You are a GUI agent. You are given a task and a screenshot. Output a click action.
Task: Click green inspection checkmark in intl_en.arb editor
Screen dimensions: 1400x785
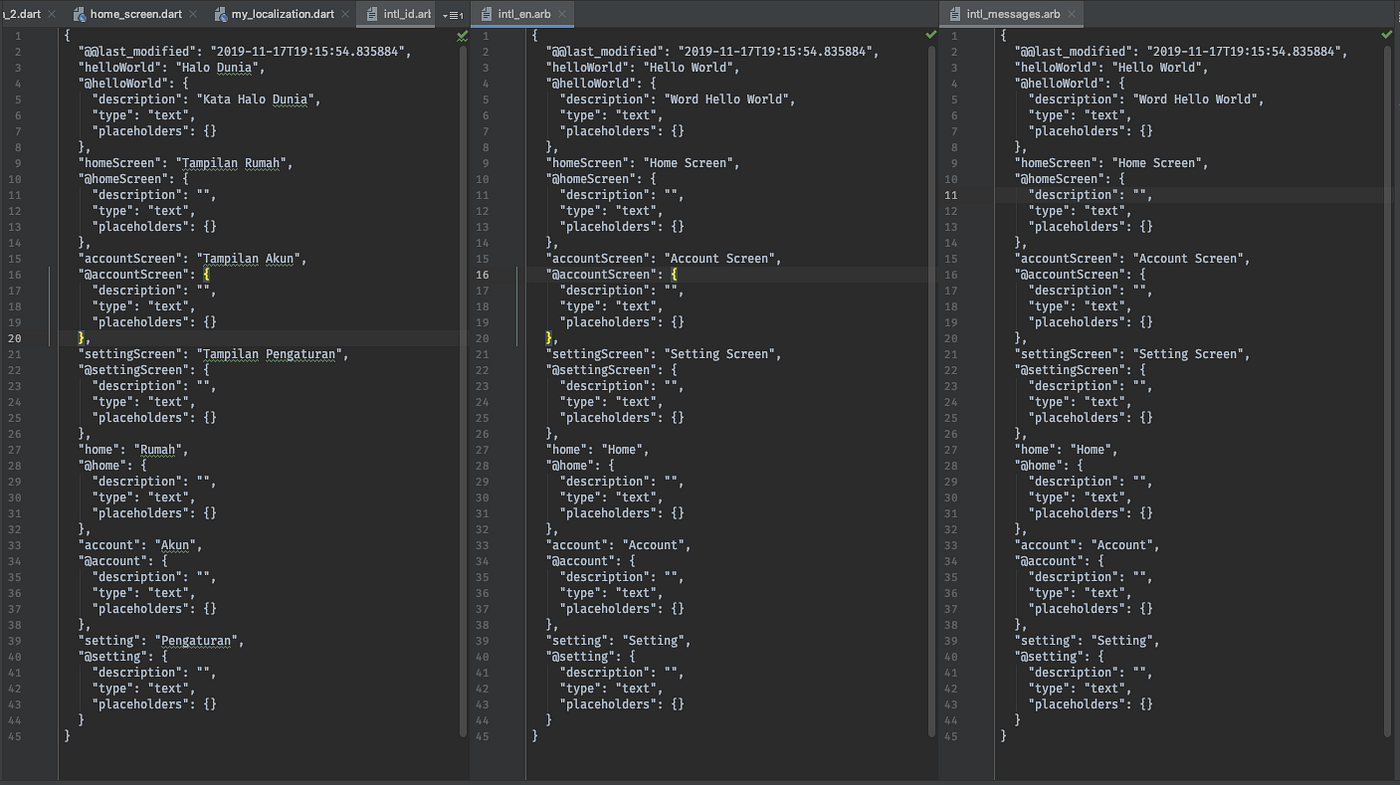[931, 35]
